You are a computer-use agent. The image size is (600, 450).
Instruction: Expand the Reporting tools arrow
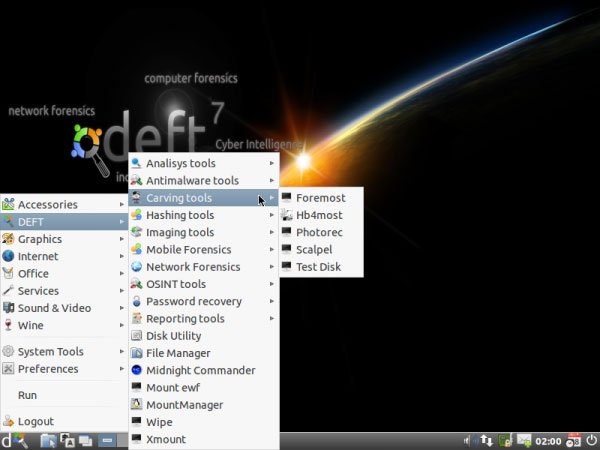[x=272, y=318]
